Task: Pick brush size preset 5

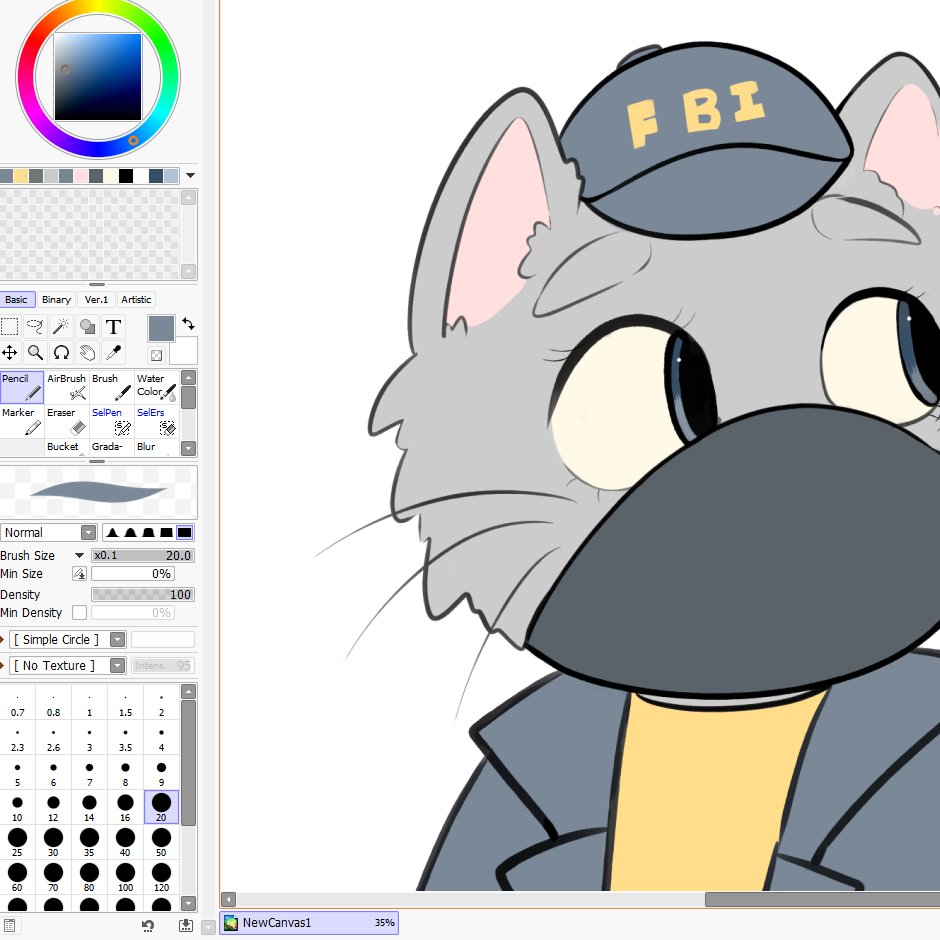Action: [x=17, y=772]
